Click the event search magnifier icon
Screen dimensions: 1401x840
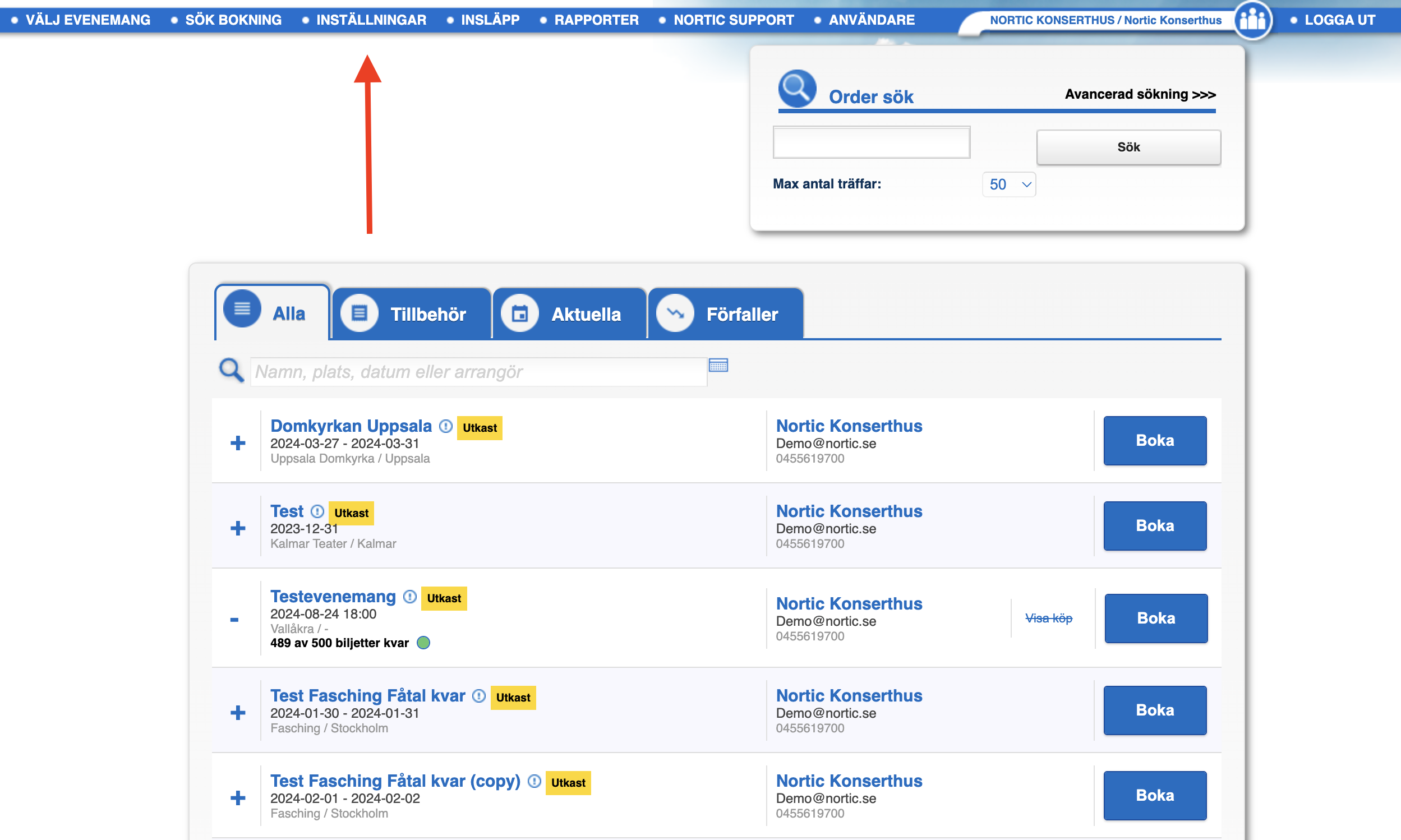point(231,370)
